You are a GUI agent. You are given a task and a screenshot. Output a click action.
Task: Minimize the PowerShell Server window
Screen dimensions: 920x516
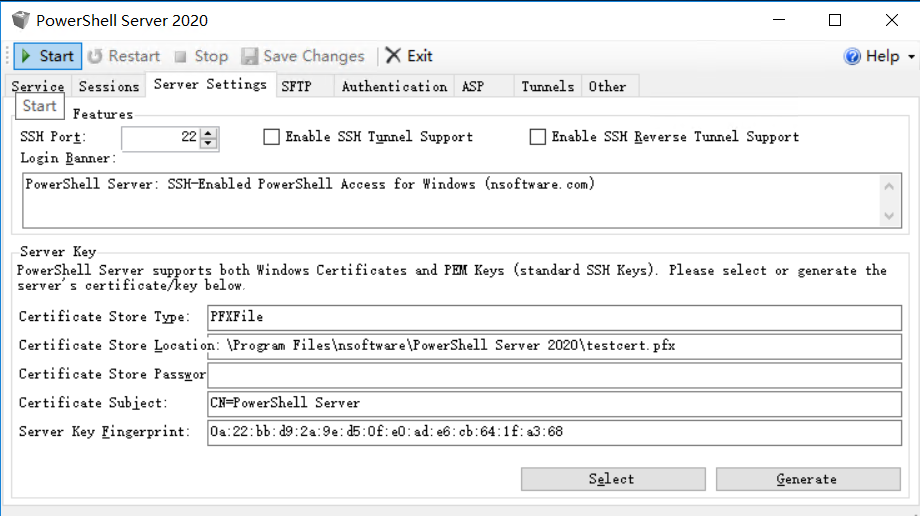pyautogui.click(x=779, y=20)
